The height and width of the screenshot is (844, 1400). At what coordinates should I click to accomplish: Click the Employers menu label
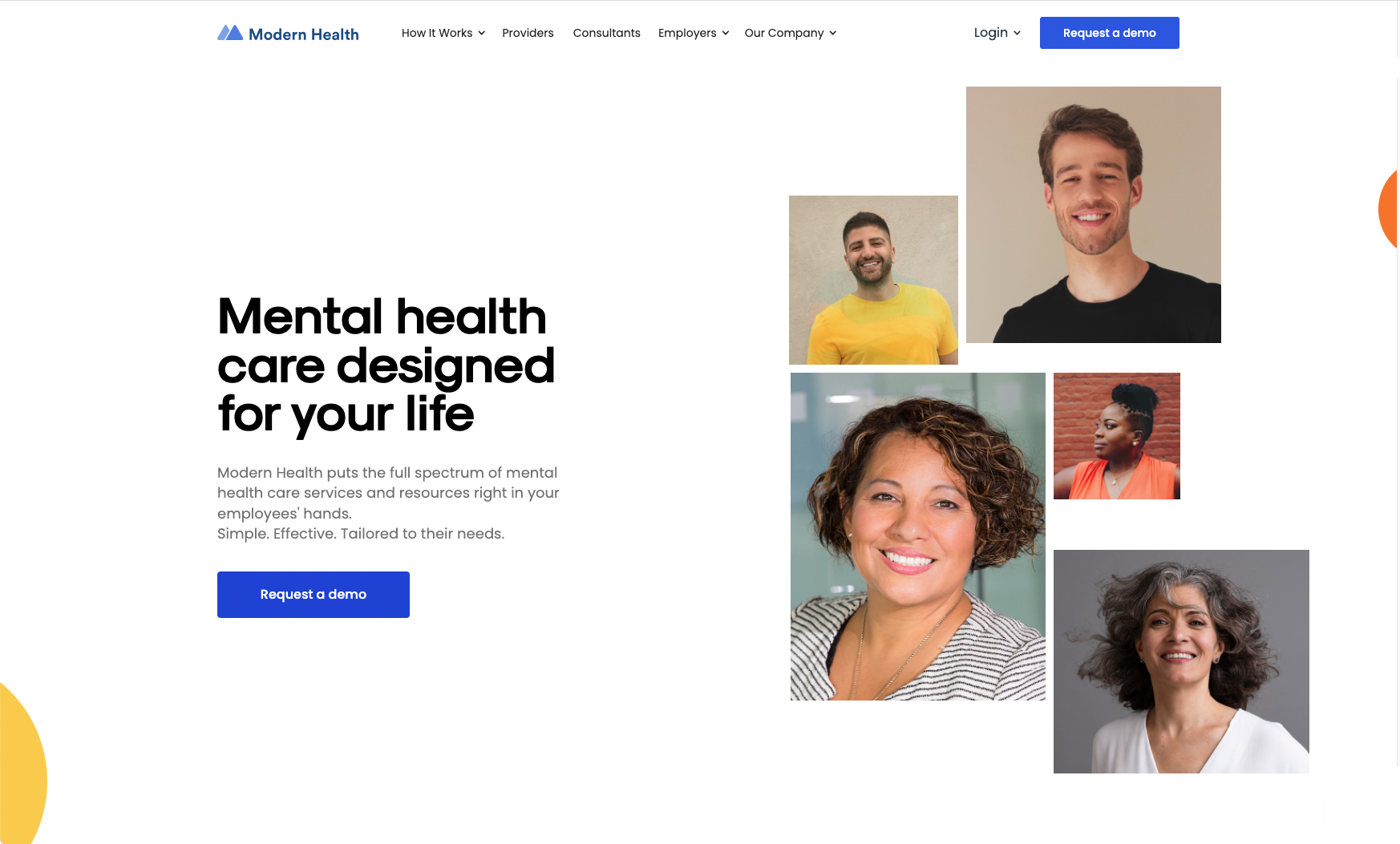coord(687,33)
